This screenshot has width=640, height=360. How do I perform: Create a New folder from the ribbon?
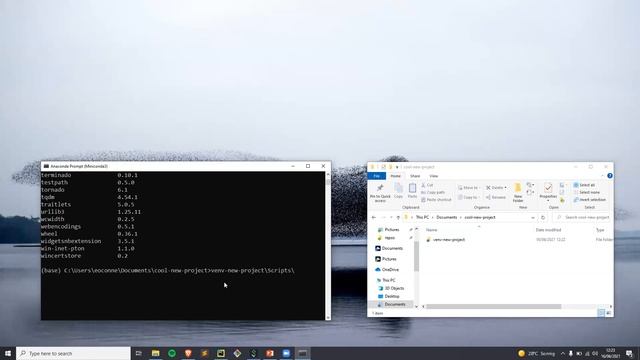[x=518, y=193]
